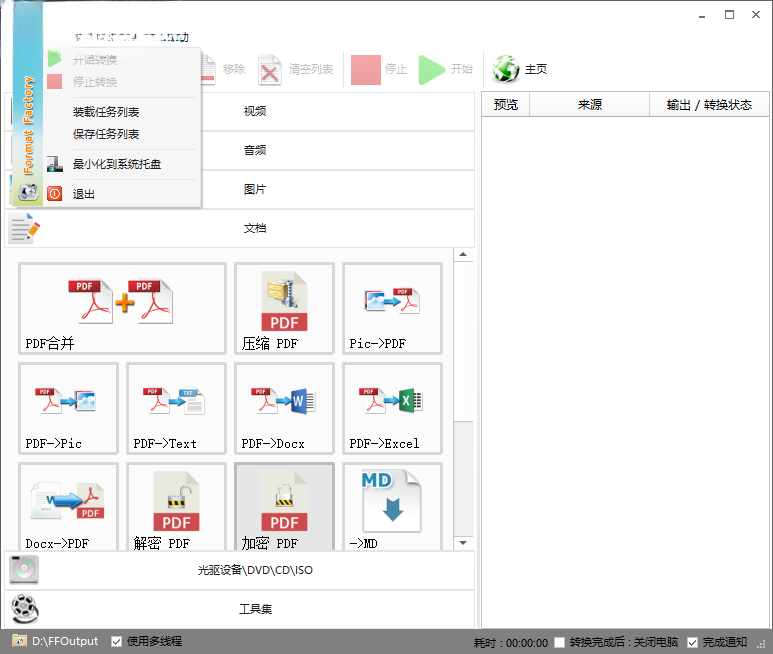Choose the Pic->PDF converter
Image resolution: width=773 pixels, height=654 pixels.
(x=392, y=309)
